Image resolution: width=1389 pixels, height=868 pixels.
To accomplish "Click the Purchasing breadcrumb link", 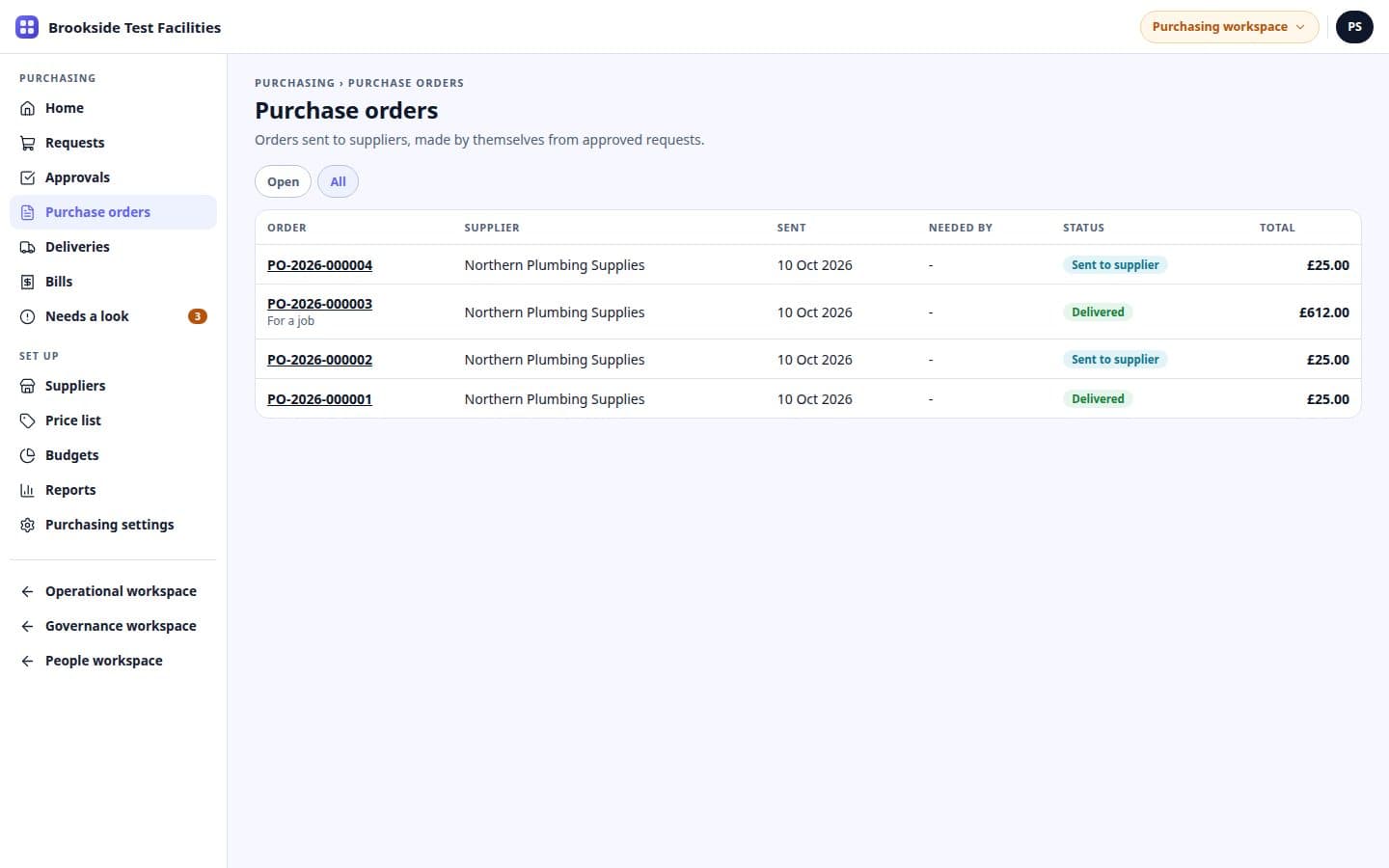I will 294,83.
